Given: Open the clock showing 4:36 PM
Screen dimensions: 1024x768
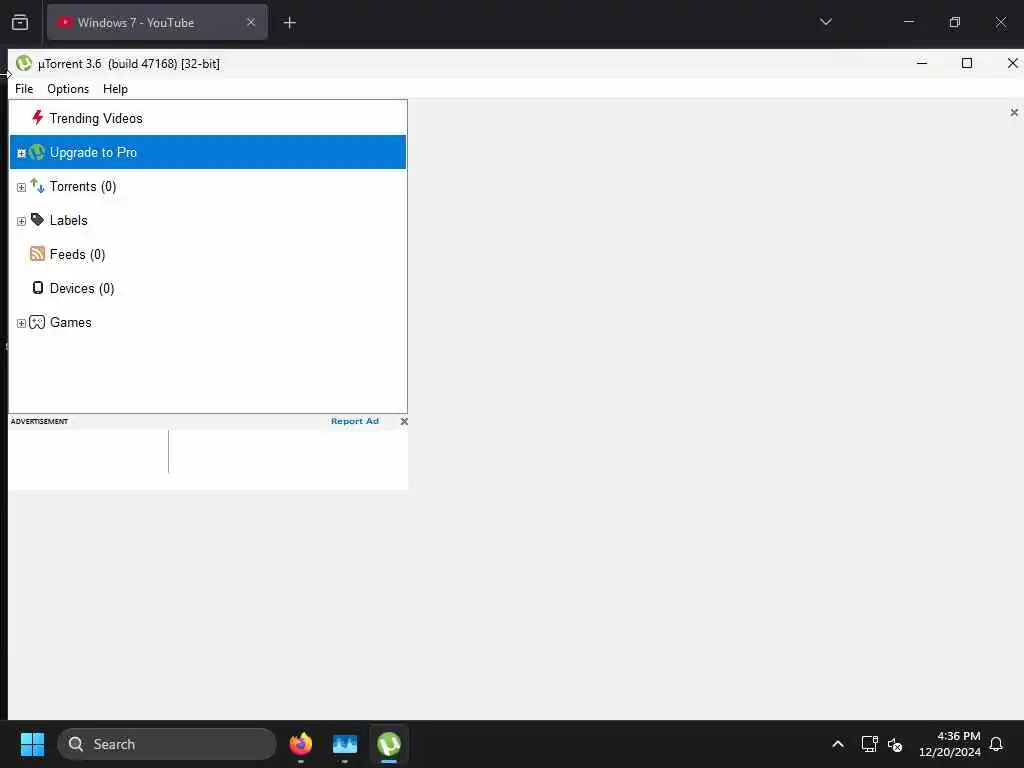Looking at the screenshot, I should (x=950, y=744).
